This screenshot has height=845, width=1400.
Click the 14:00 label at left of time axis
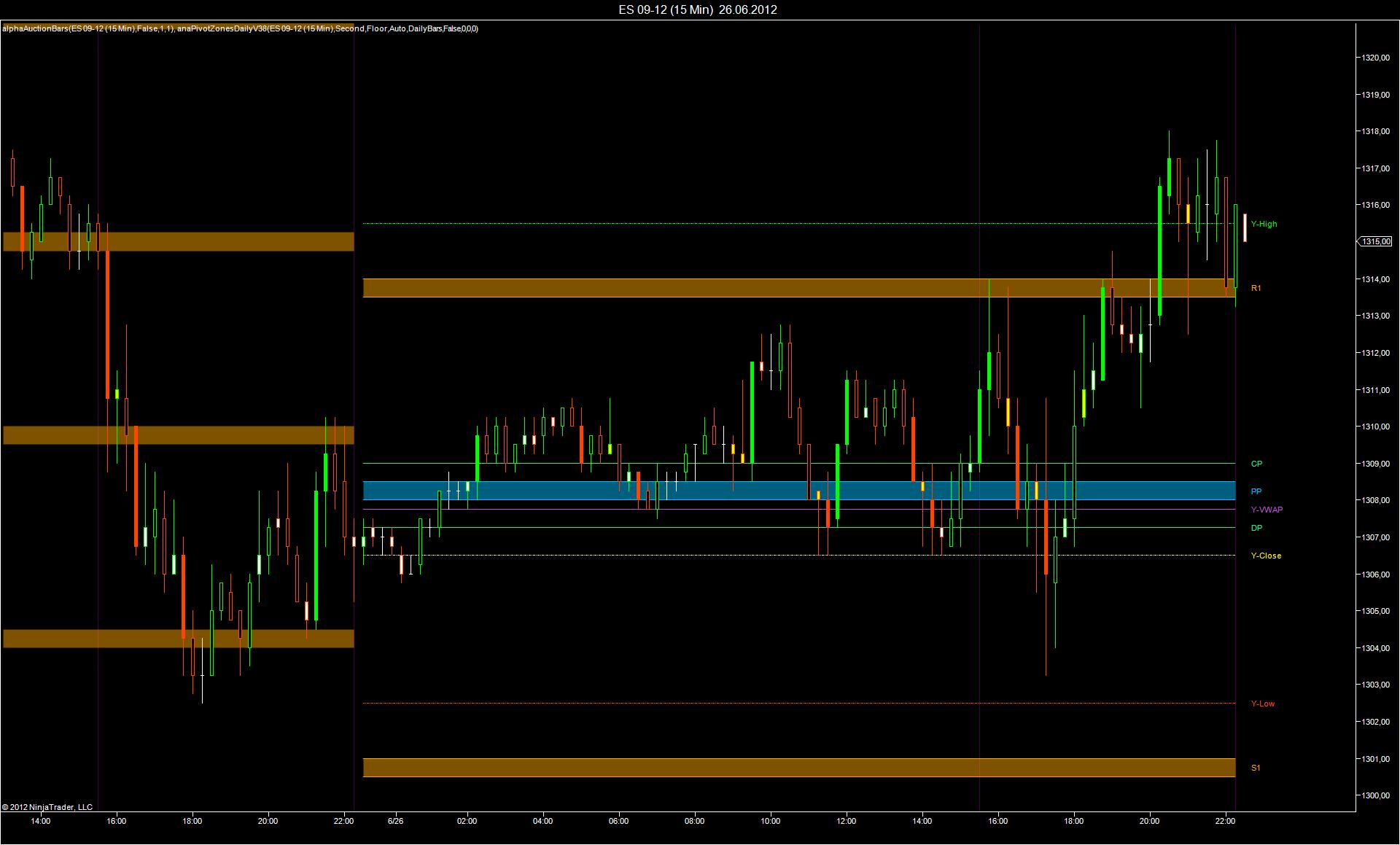tap(41, 821)
